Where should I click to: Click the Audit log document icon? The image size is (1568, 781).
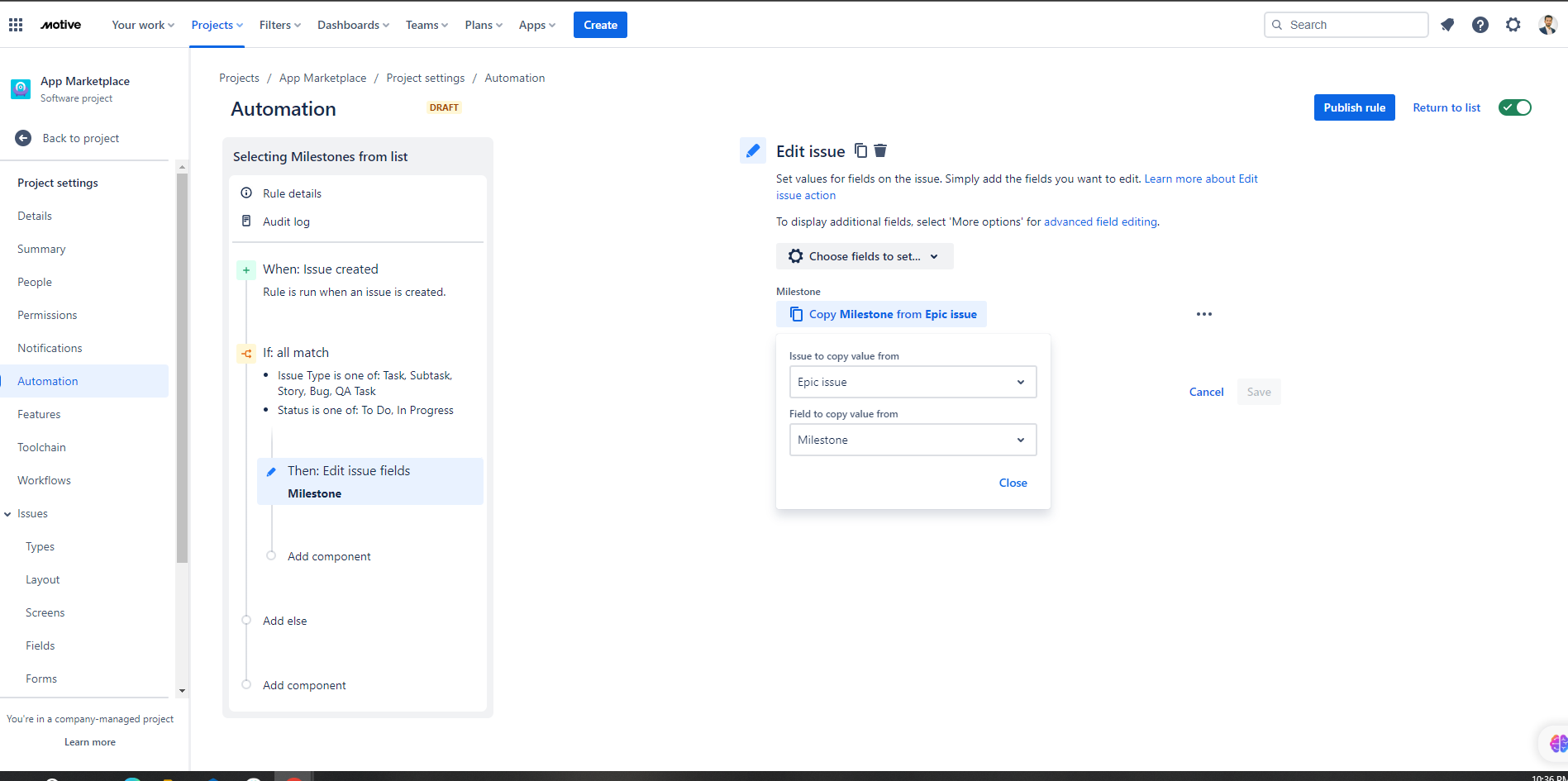click(246, 221)
